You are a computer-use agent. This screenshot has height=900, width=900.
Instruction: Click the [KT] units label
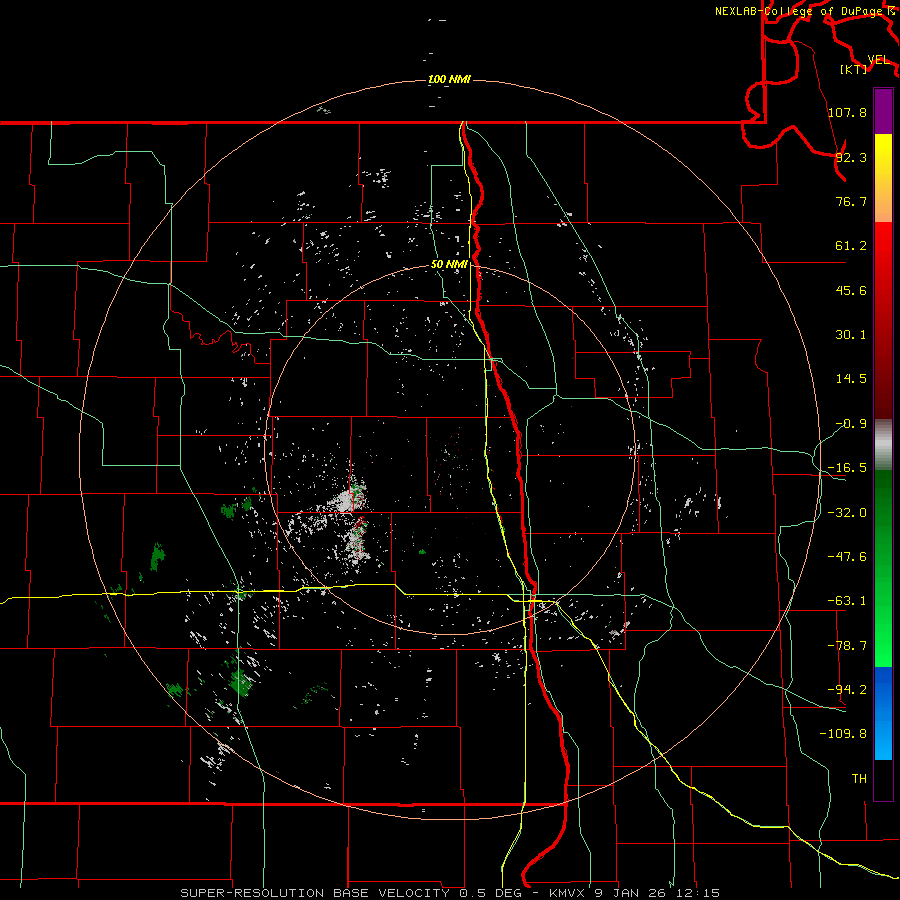coord(854,69)
